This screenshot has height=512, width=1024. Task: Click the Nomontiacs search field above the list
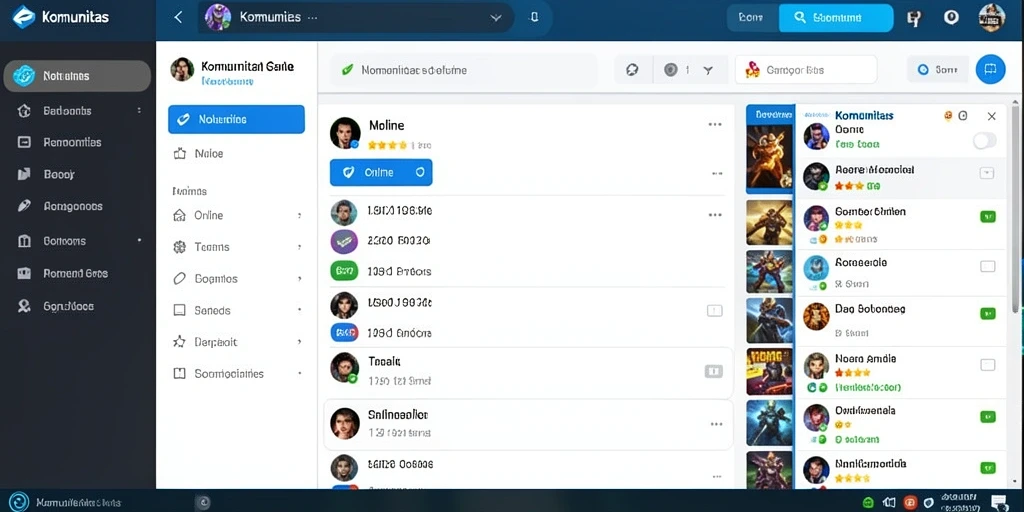[464, 70]
